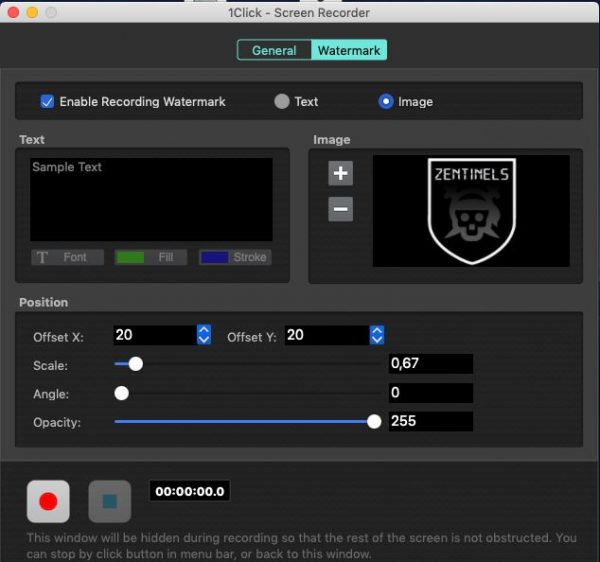Click the Offset X value field
The height and width of the screenshot is (562, 600).
(155, 335)
